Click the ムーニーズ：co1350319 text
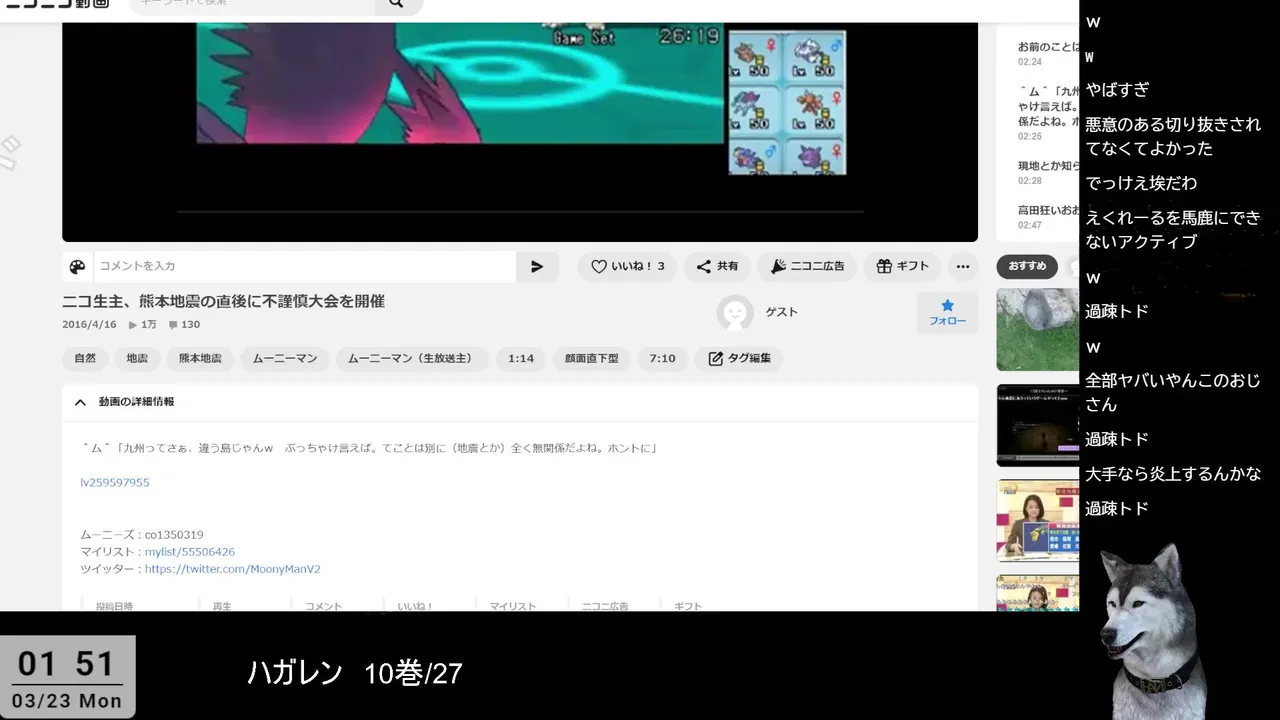The image size is (1280, 720). (x=142, y=535)
